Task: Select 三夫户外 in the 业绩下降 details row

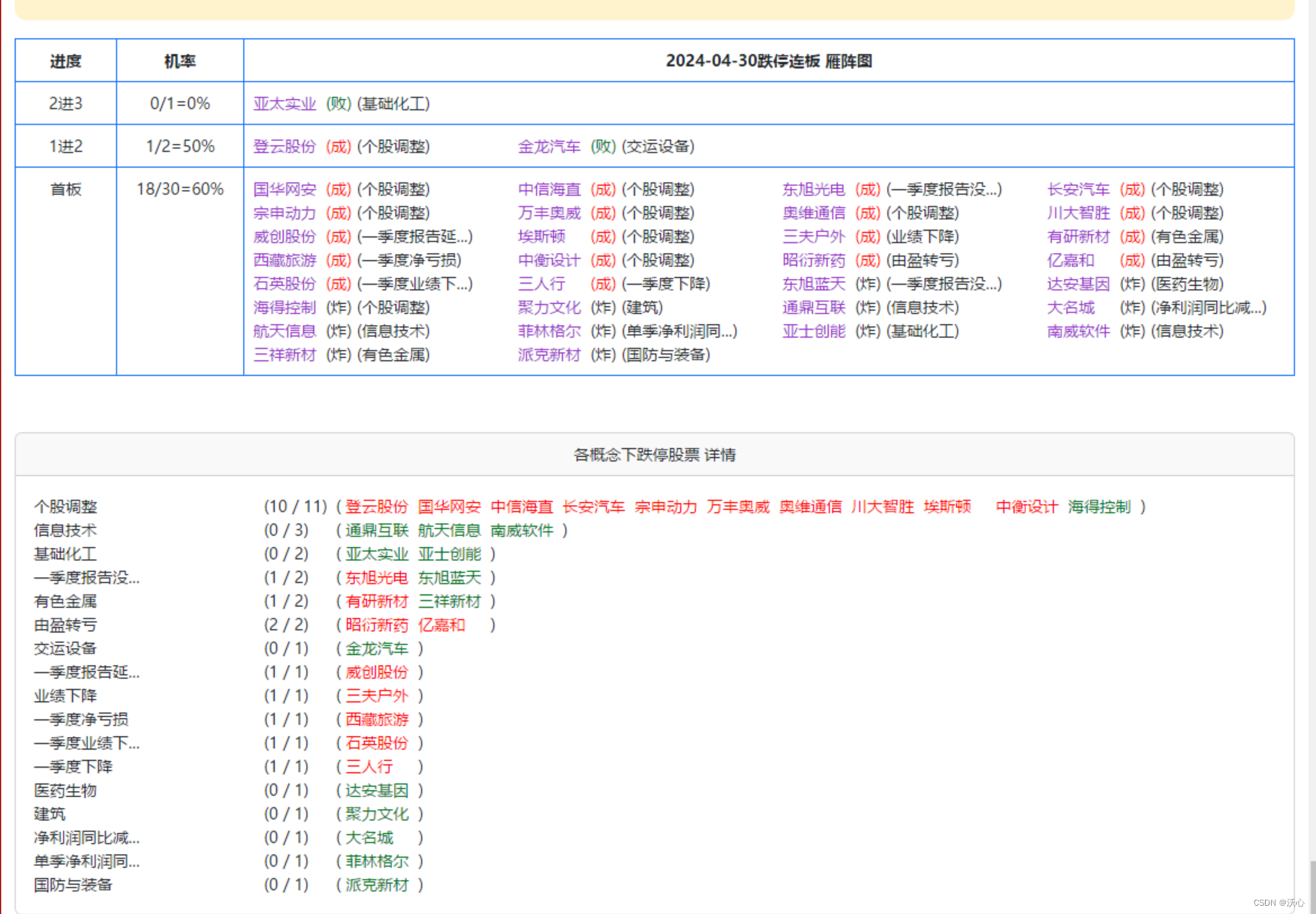Action: 377,696
